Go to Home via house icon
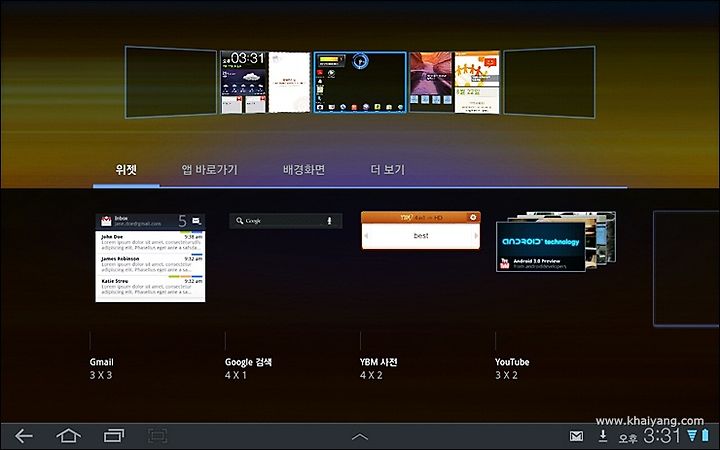Viewport: 720px width, 450px height. [68, 435]
